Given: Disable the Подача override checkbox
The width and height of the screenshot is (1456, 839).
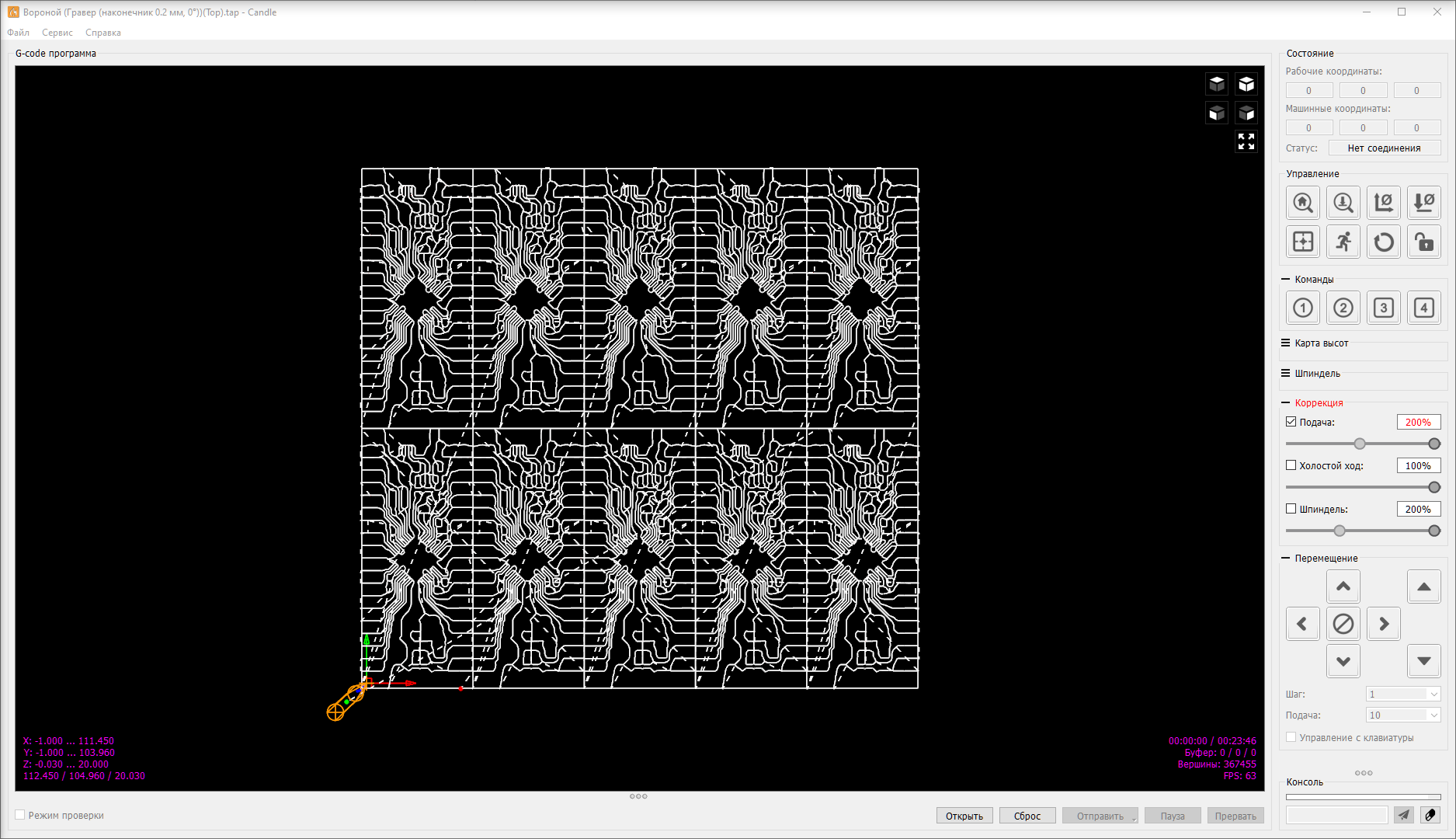Looking at the screenshot, I should coord(1291,422).
